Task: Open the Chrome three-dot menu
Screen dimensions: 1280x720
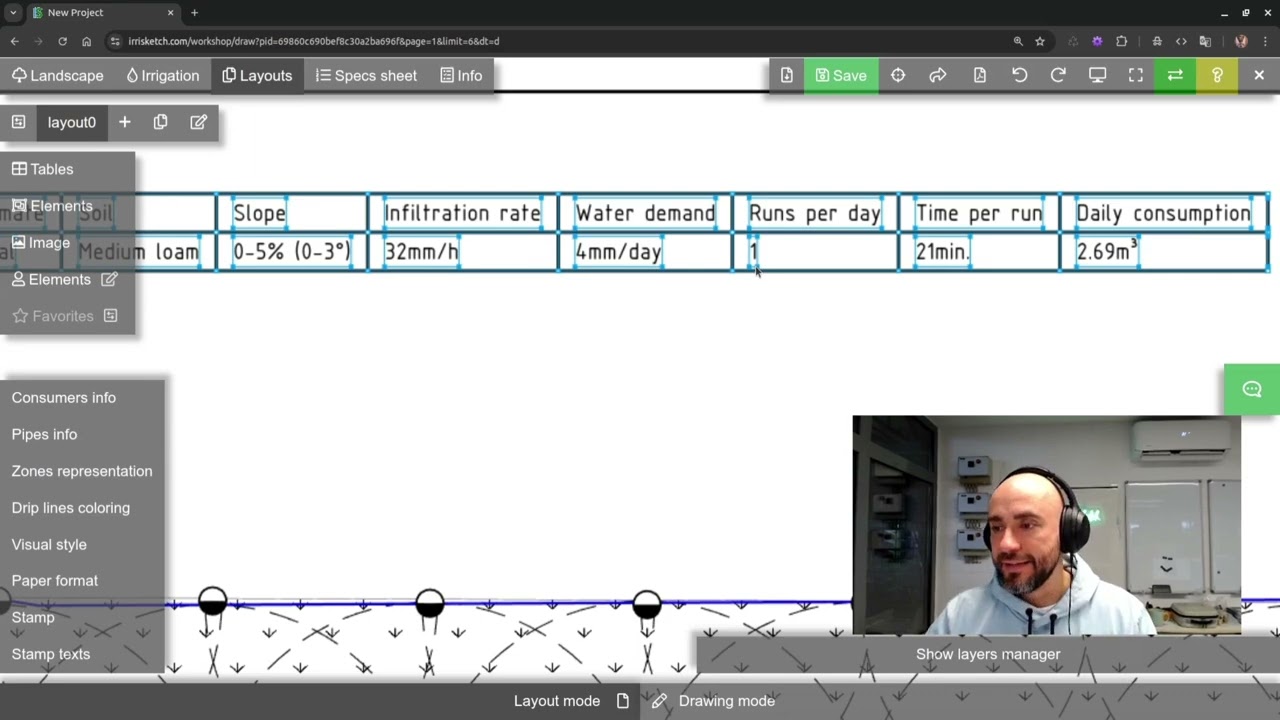Action: pos(1265,41)
